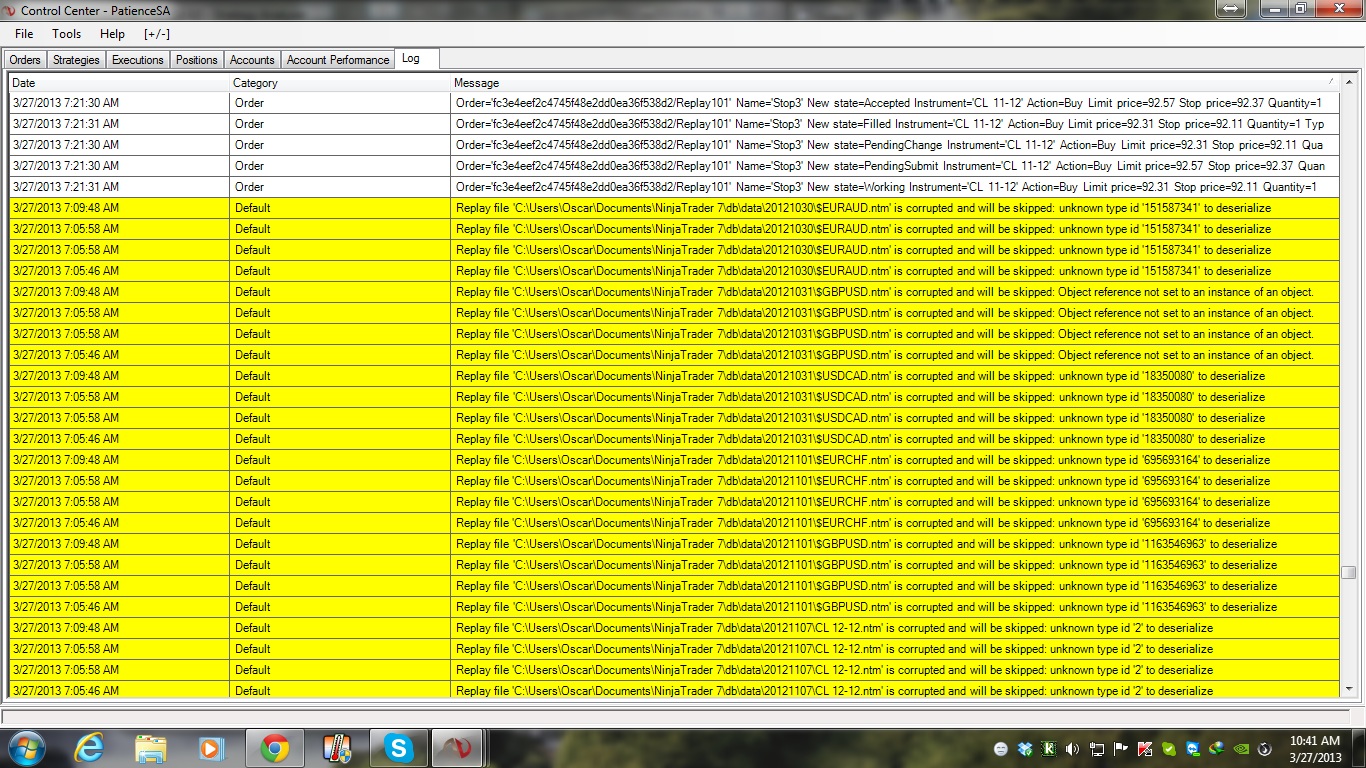Click the 7:21:30 AM date cell for state=Accepted

click(x=119, y=103)
